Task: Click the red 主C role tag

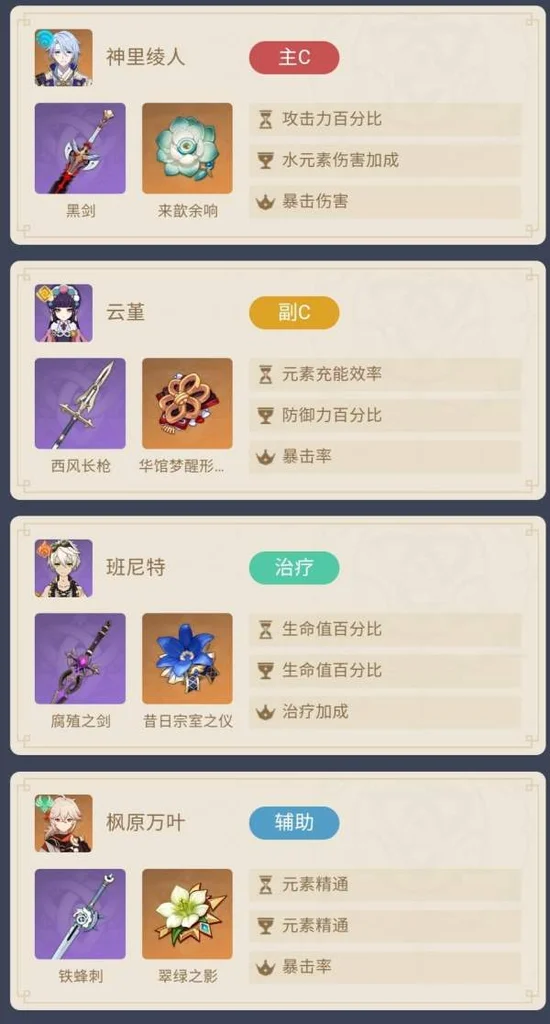Action: (x=294, y=57)
